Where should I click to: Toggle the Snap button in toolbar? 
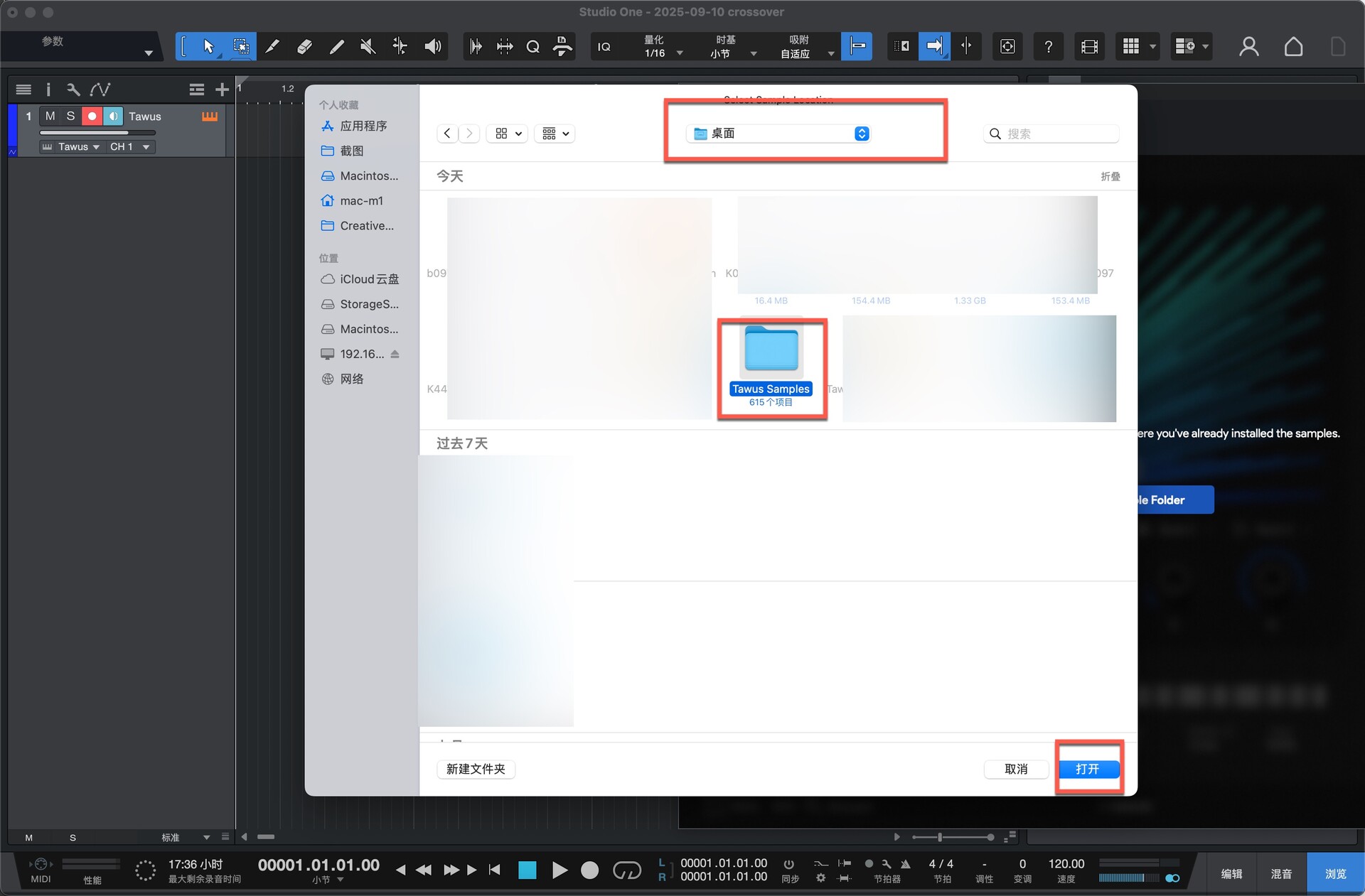click(x=857, y=47)
